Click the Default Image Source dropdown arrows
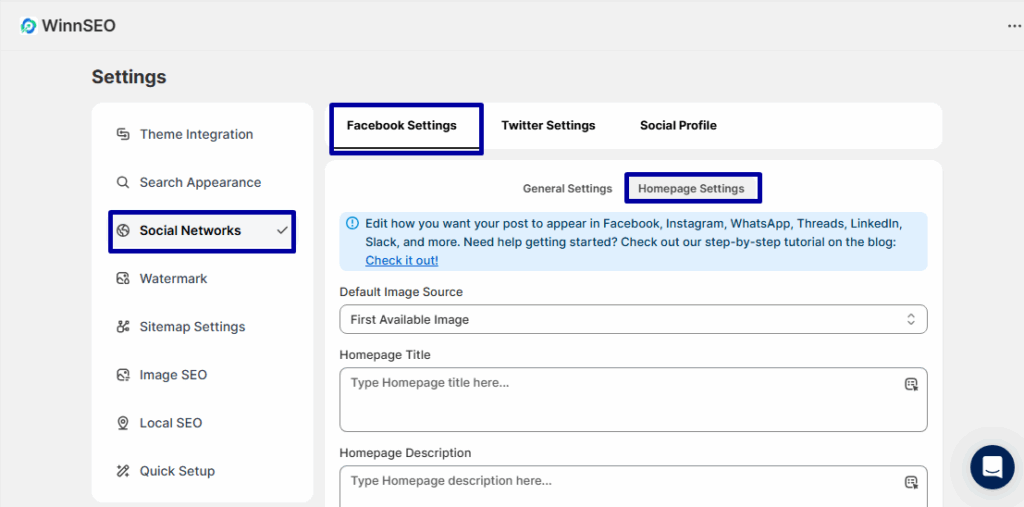This screenshot has height=507, width=1024. point(910,319)
